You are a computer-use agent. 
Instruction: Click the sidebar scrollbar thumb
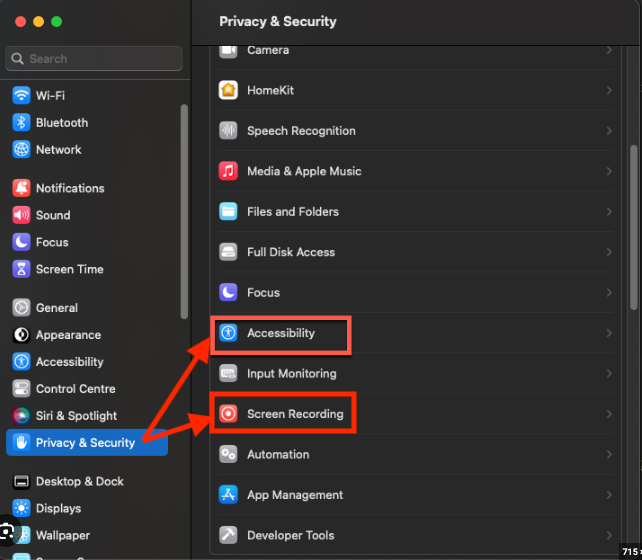[184, 211]
